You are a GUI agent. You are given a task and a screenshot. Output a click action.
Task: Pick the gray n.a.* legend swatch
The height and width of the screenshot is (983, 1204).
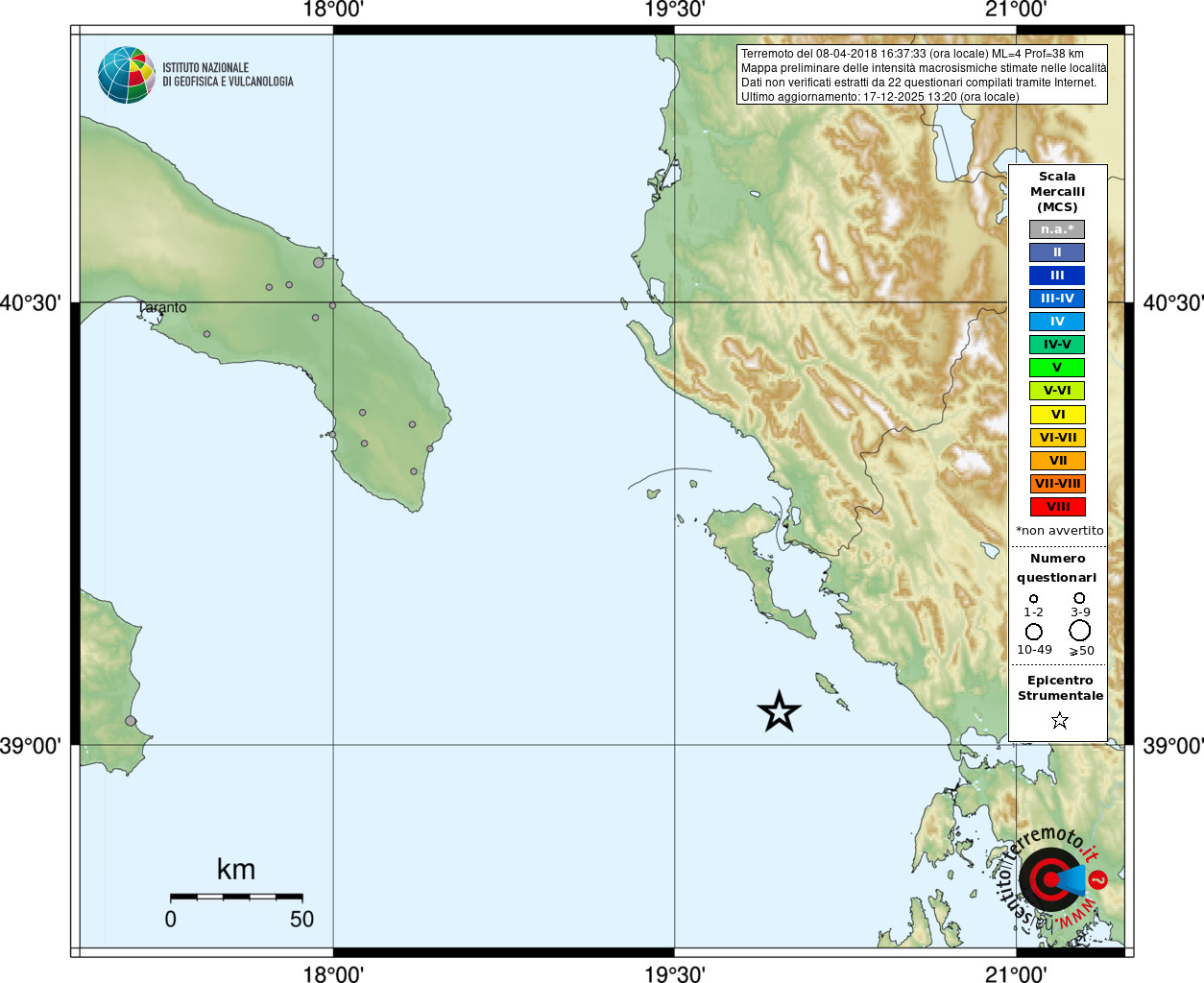coord(1057,229)
